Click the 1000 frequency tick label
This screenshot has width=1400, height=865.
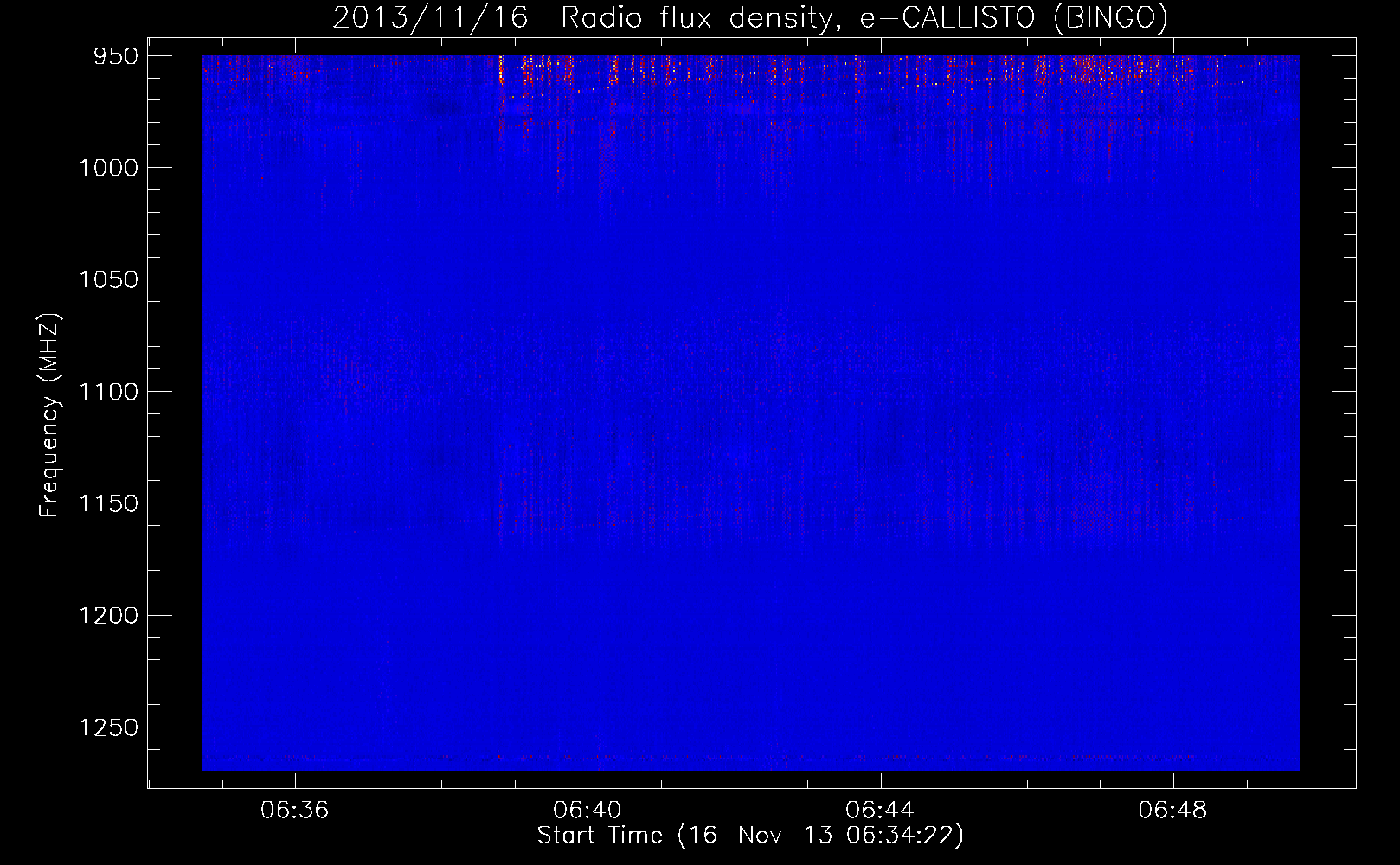(108, 168)
